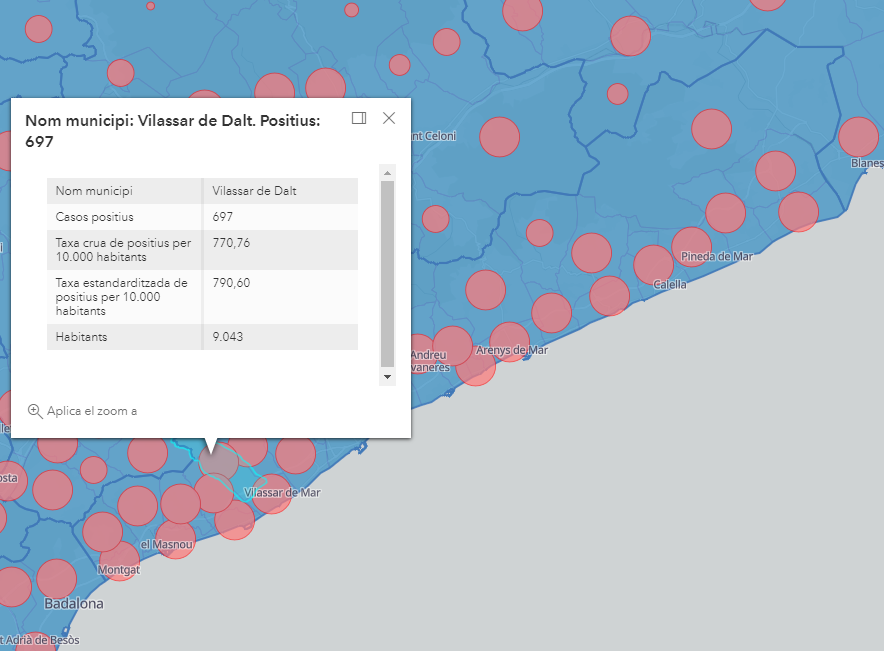Click the popup scrollbar up arrow
884x651 pixels.
tap(387, 172)
